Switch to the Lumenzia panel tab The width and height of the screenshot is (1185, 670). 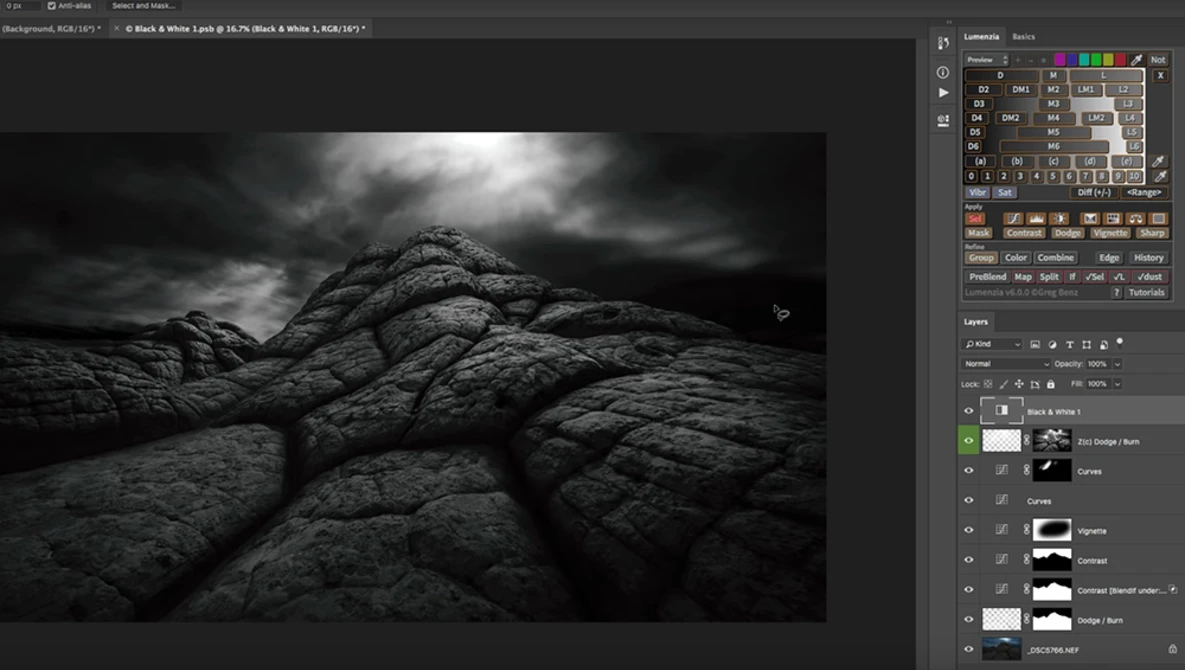tap(981, 36)
